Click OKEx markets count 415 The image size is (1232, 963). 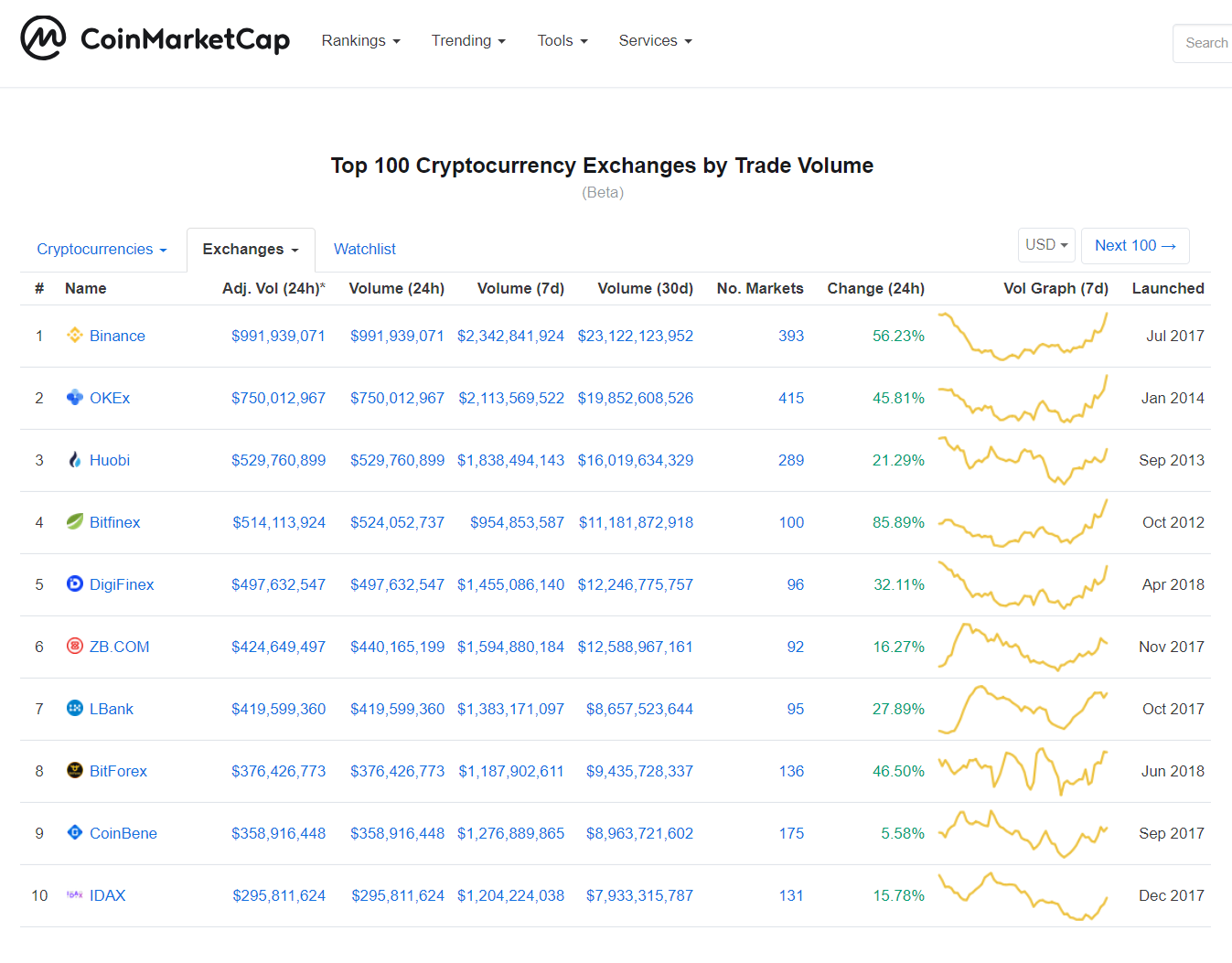(x=791, y=398)
